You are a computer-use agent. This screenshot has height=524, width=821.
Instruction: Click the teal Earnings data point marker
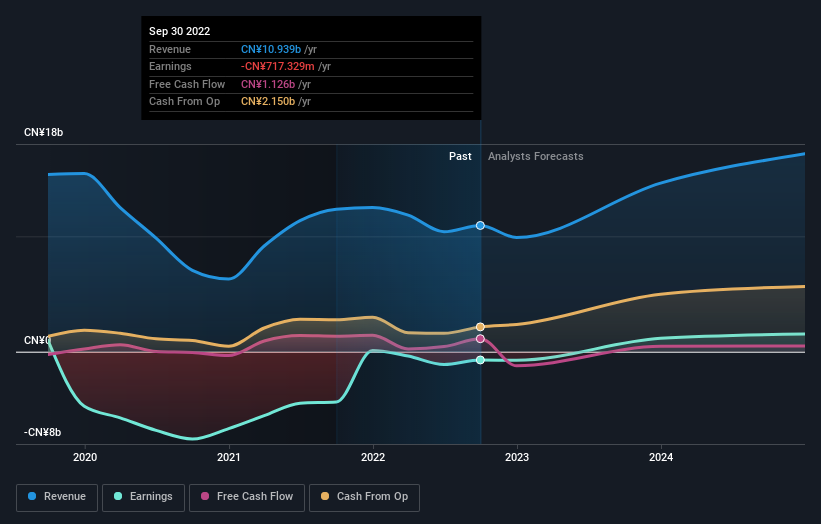point(481,360)
